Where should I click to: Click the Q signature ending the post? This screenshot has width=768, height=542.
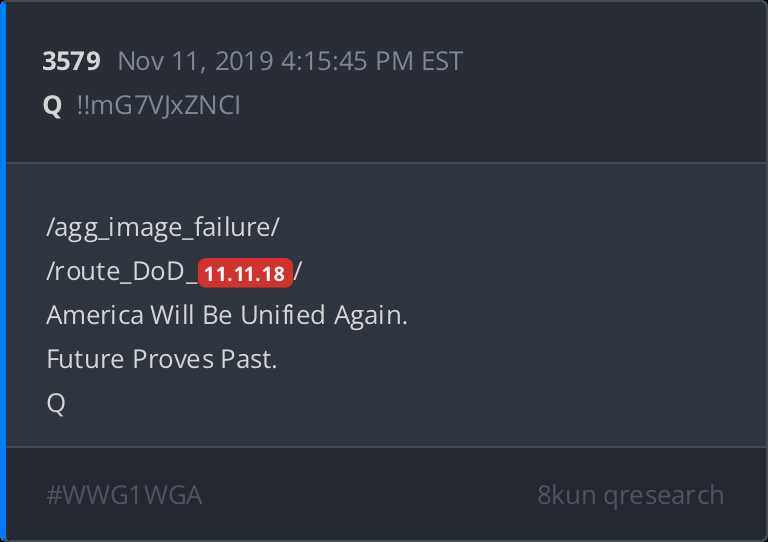click(x=56, y=404)
